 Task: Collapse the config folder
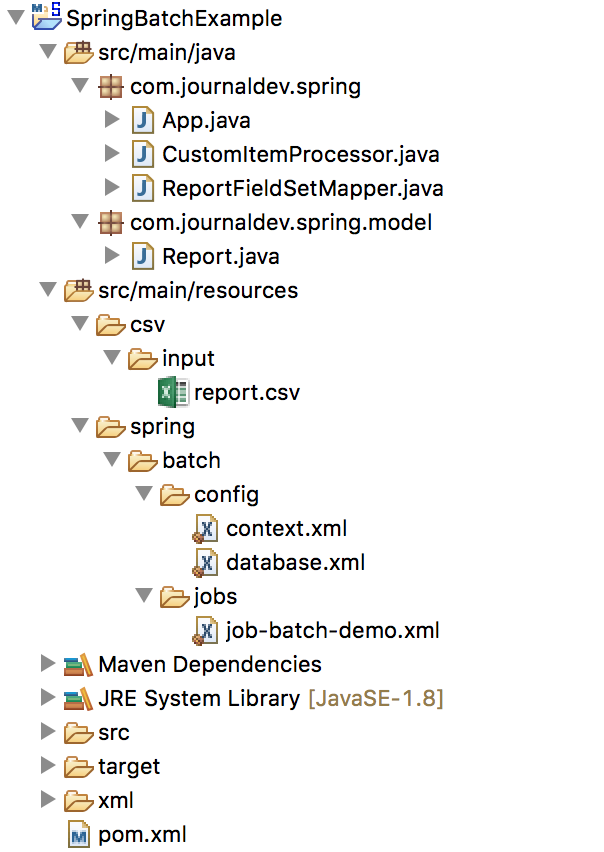tap(143, 495)
